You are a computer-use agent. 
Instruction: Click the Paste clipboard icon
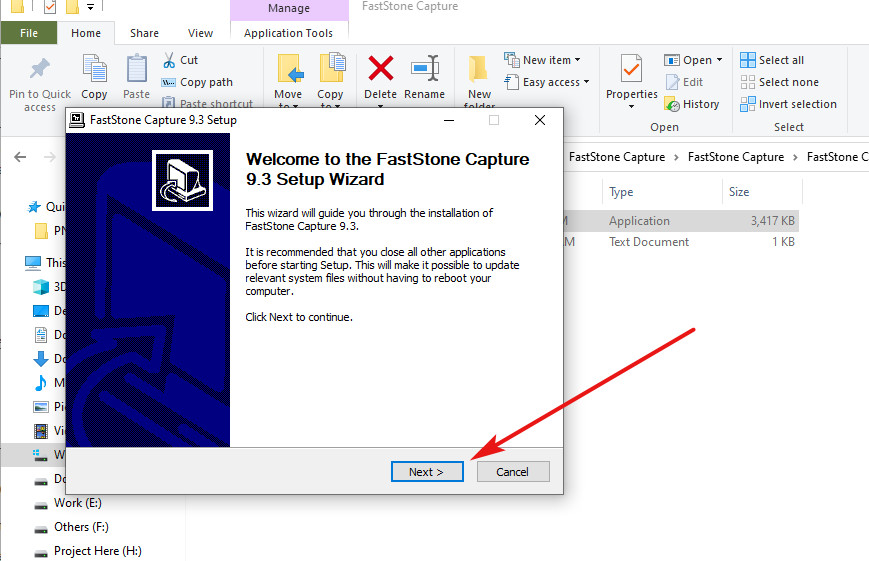[136, 68]
